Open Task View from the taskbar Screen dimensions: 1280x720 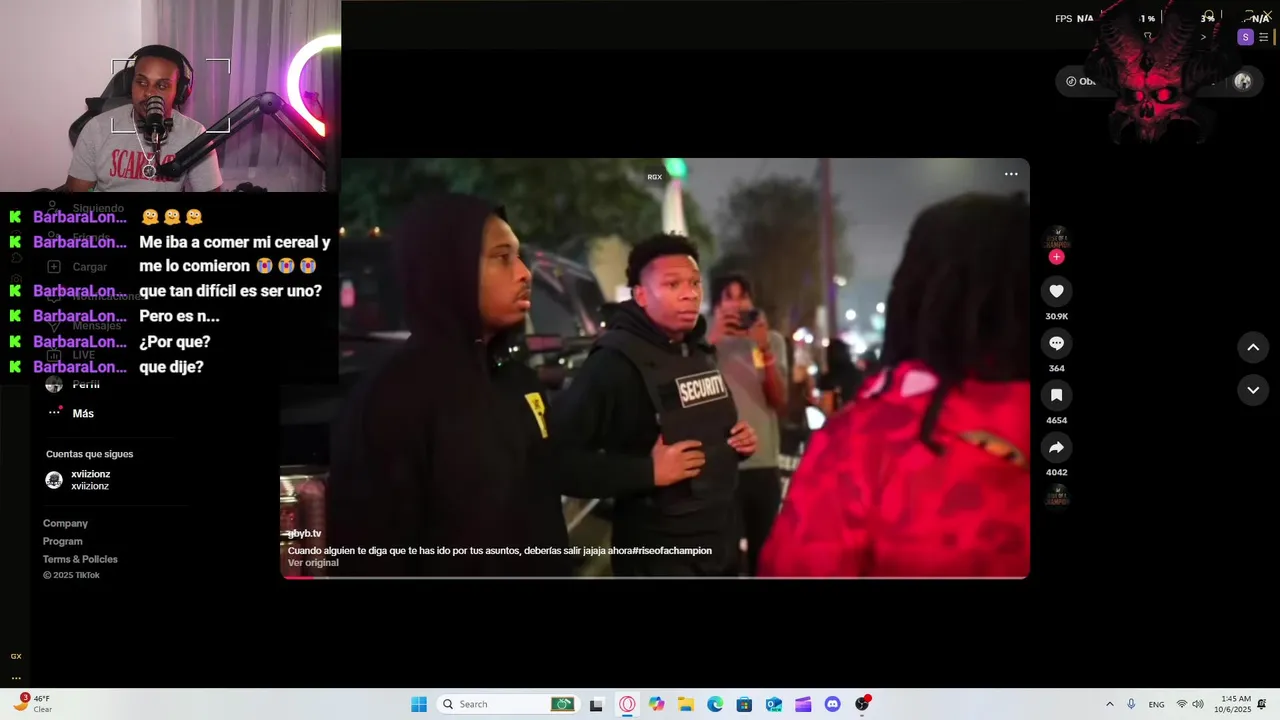point(597,704)
